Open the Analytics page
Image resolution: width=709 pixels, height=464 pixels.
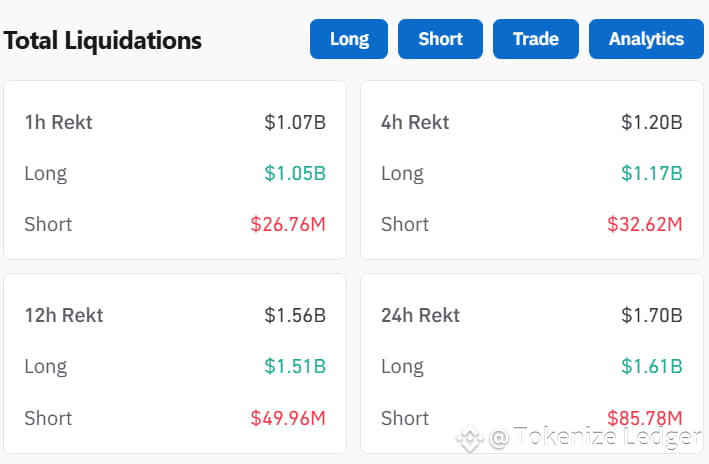(x=646, y=39)
